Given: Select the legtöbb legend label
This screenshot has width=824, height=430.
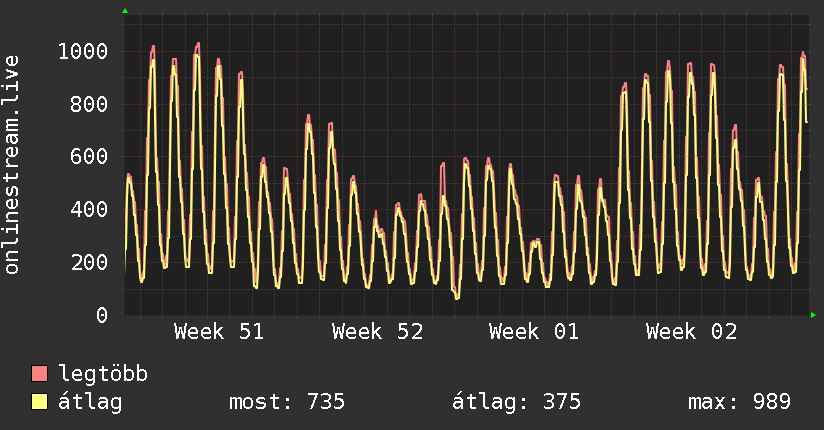Looking at the screenshot, I should point(103,374).
